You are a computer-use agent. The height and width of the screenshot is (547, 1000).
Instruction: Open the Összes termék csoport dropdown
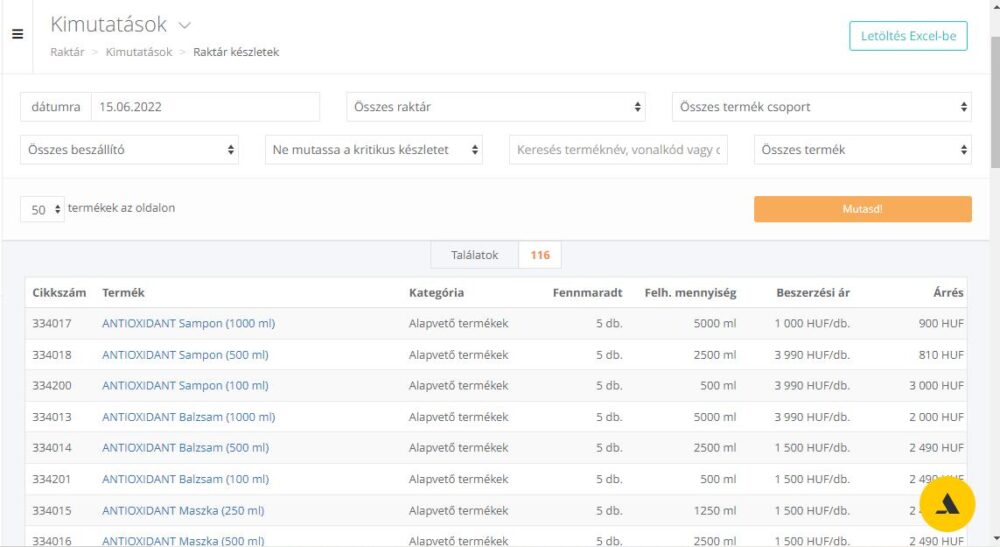tap(821, 107)
